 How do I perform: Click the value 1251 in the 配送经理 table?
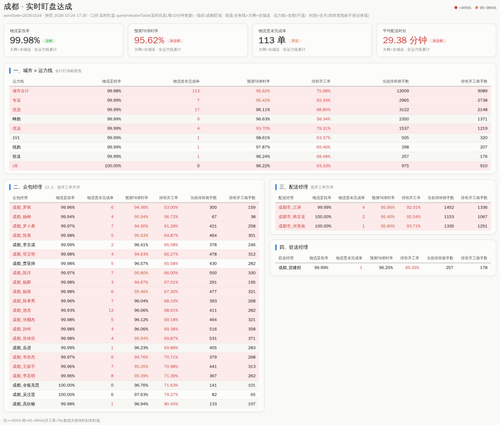tap(482, 226)
